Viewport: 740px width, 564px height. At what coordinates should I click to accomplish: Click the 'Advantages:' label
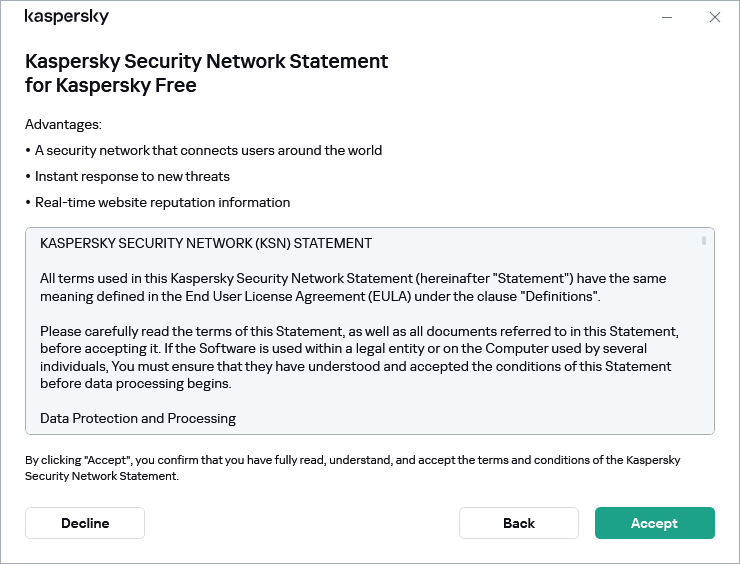tap(63, 125)
